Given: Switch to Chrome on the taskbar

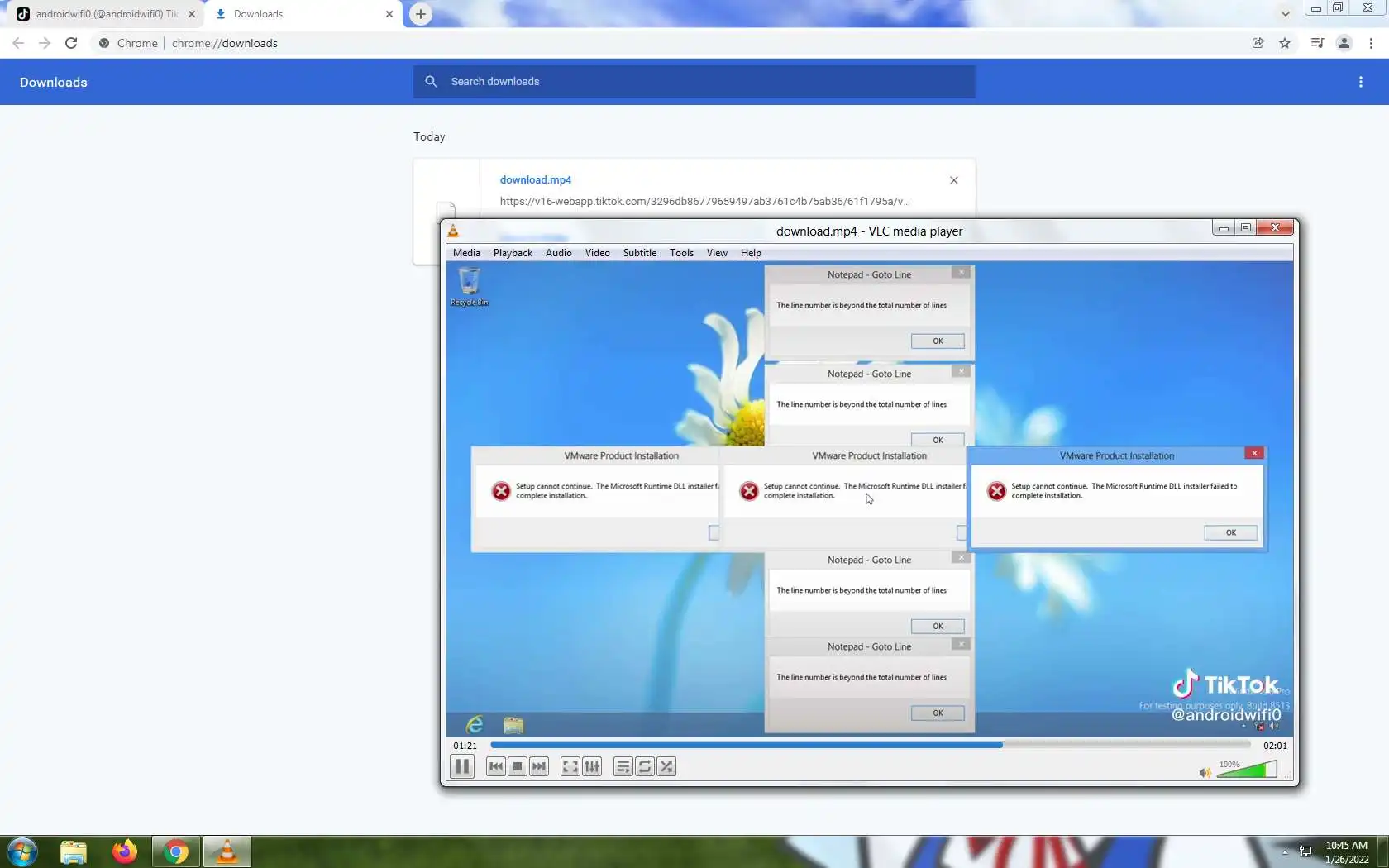Looking at the screenshot, I should coord(176,851).
